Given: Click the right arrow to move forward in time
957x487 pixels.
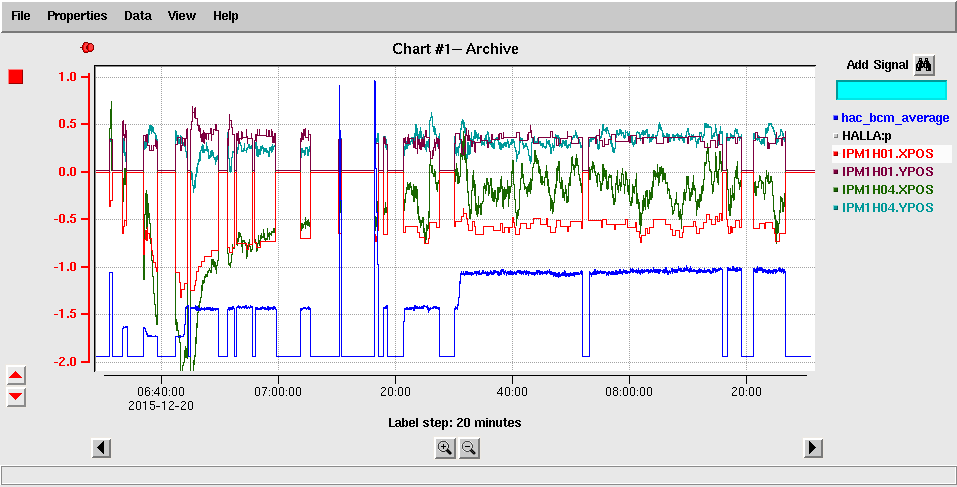Looking at the screenshot, I should (812, 448).
